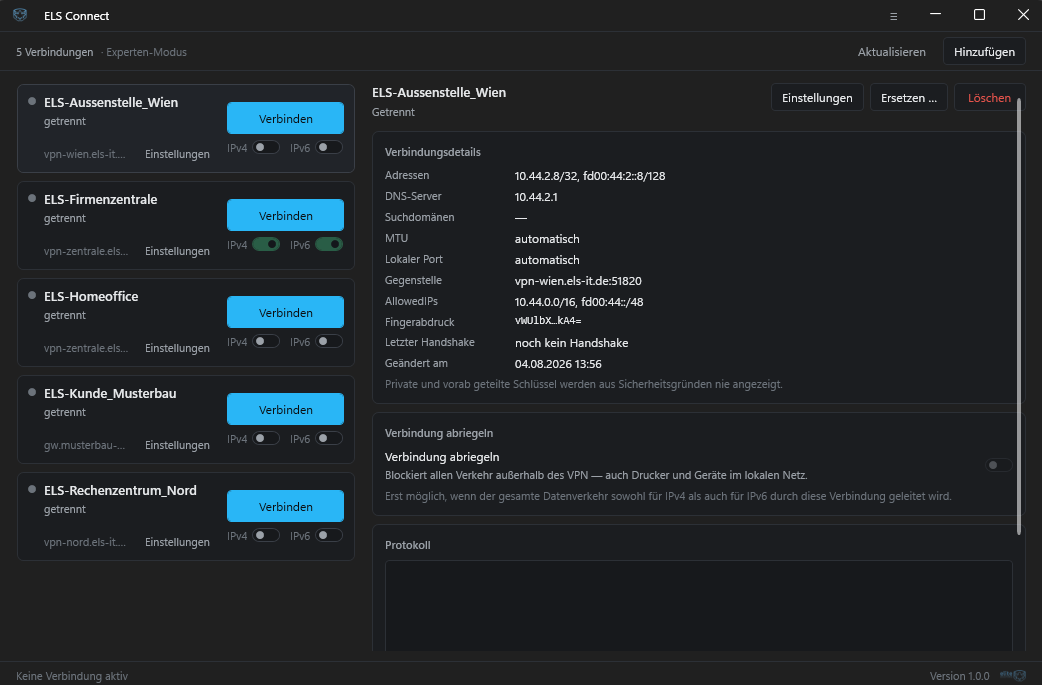1042x685 pixels.
Task: Open Einstellungen link for ELS-Kunde_Musterbau card
Action: [x=177, y=445]
